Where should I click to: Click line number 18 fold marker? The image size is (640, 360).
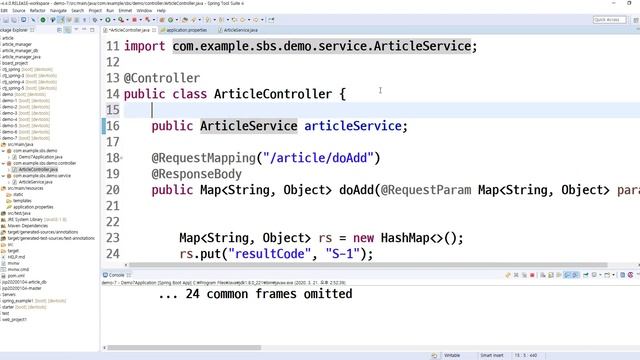click(122, 158)
